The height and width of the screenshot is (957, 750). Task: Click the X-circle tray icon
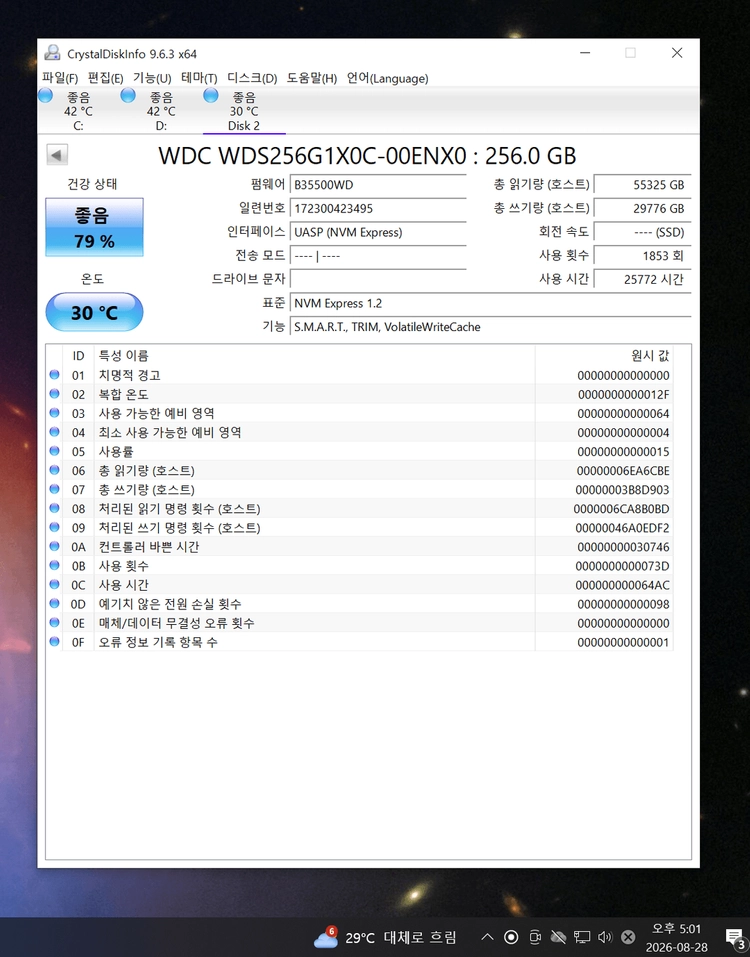click(x=628, y=937)
